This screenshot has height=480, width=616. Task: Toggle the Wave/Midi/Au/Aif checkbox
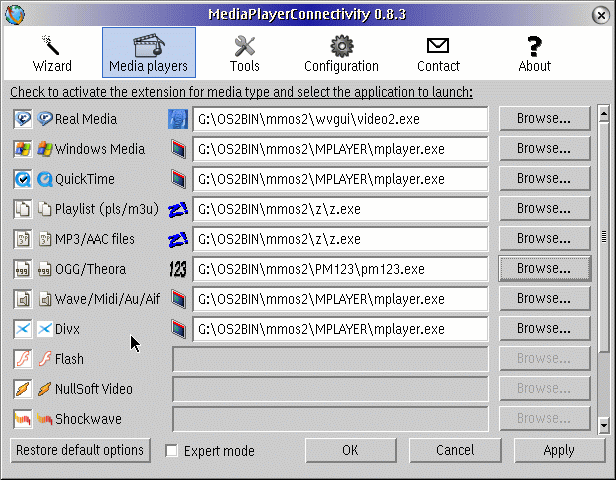point(23,299)
